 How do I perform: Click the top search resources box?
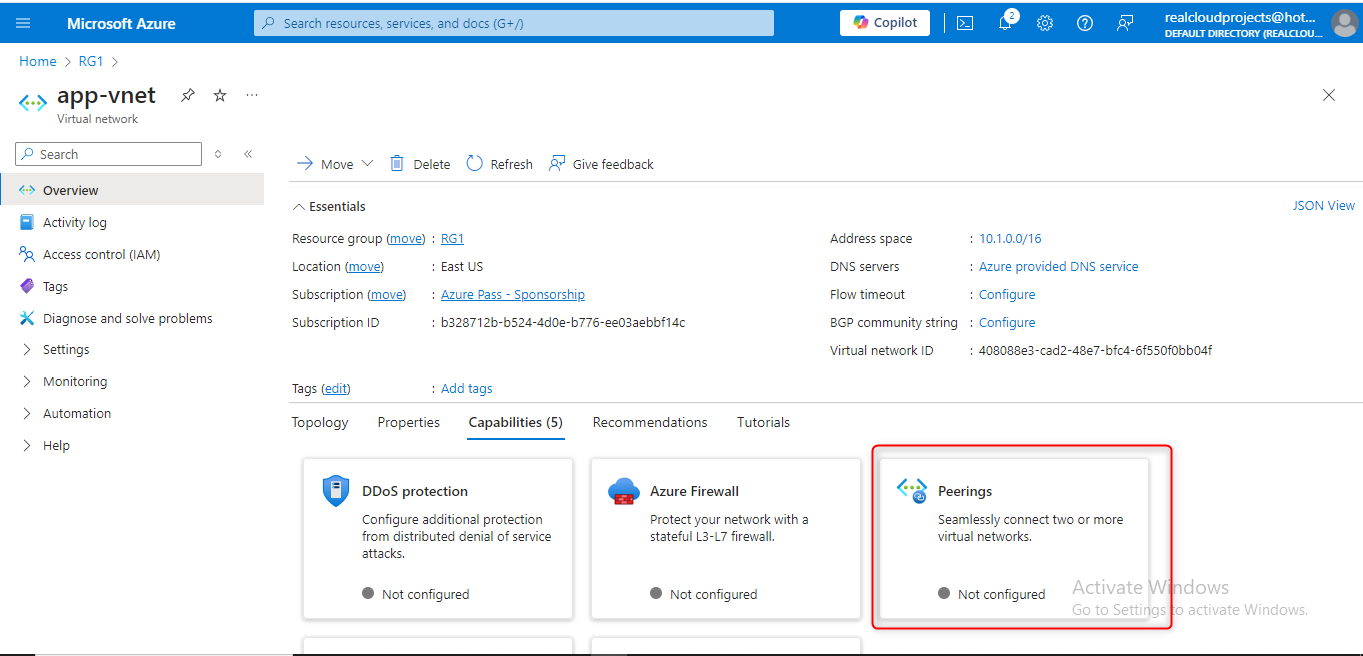pos(514,23)
